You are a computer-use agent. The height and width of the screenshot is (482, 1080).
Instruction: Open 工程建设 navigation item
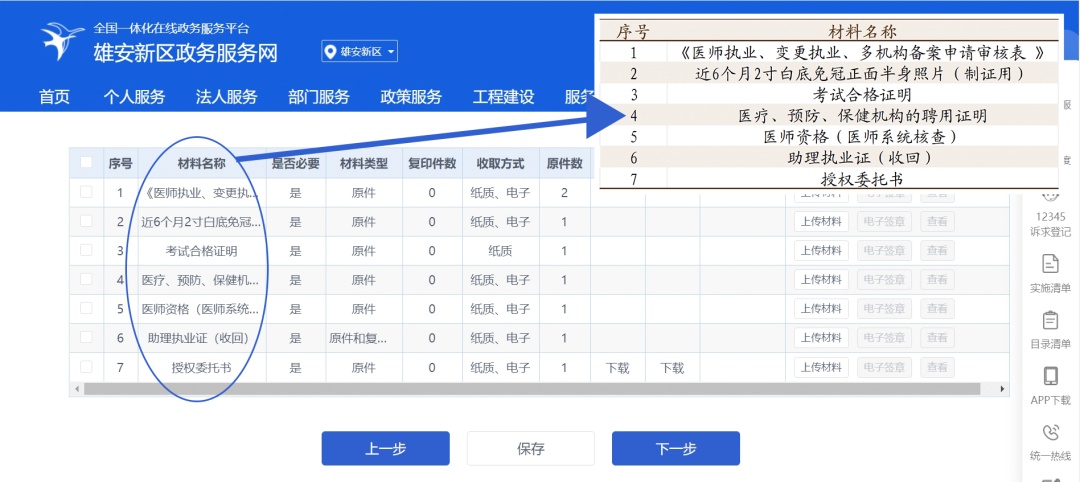click(503, 97)
